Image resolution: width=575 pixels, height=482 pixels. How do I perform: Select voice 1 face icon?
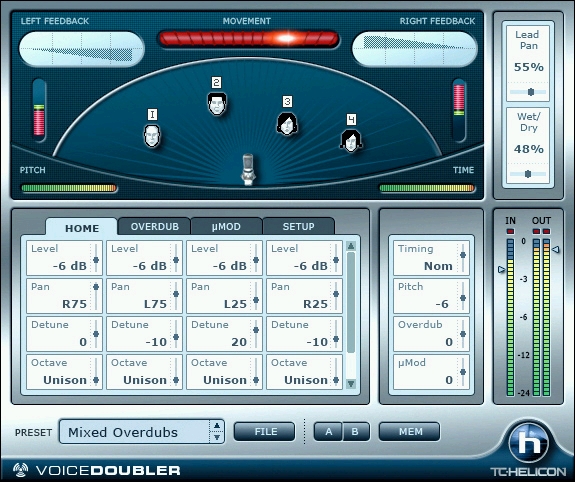click(152, 136)
